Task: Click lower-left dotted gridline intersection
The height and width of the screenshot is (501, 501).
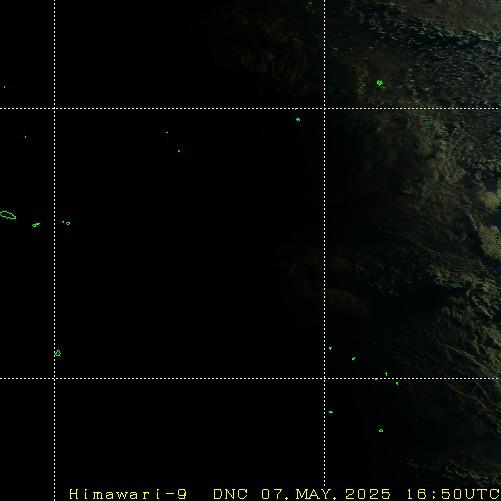Action: click(x=54, y=378)
